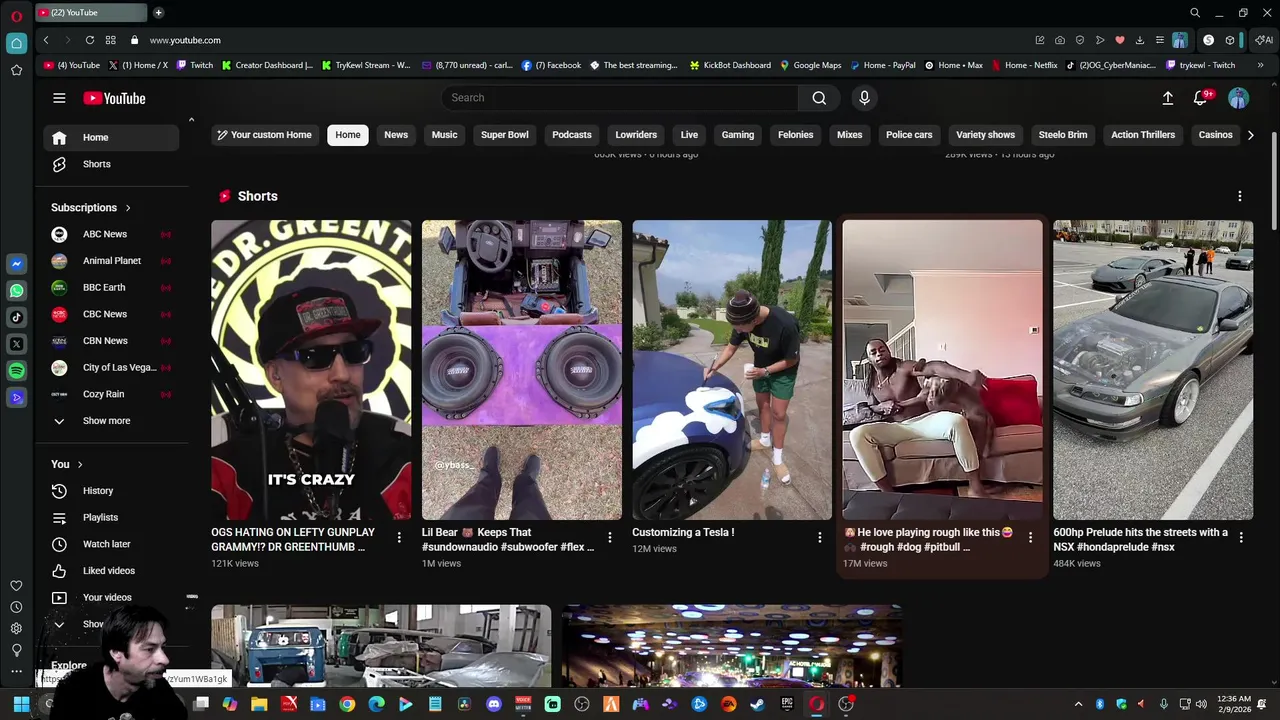The height and width of the screenshot is (720, 1280).
Task: Play the 600hp Prelude short thumbnail
Action: (x=1153, y=370)
